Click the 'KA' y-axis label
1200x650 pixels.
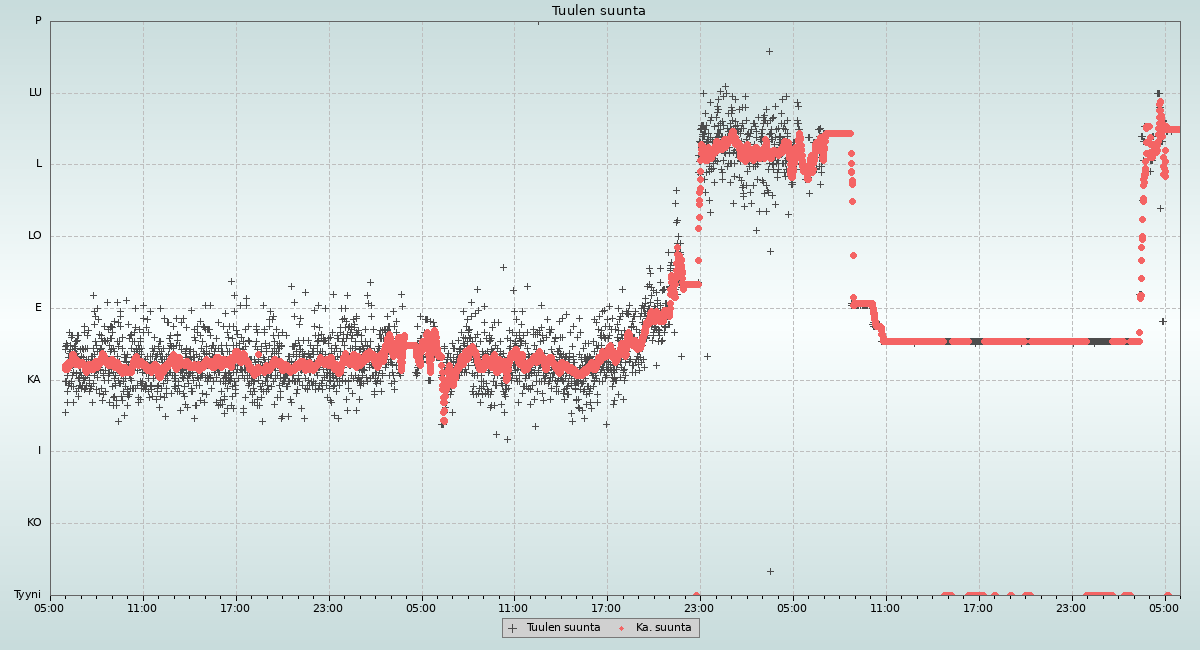tap(34, 380)
